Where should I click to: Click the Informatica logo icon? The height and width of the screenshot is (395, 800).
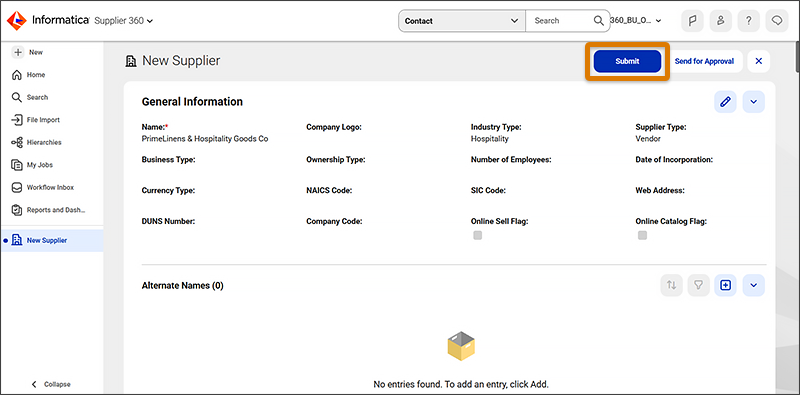[17, 20]
